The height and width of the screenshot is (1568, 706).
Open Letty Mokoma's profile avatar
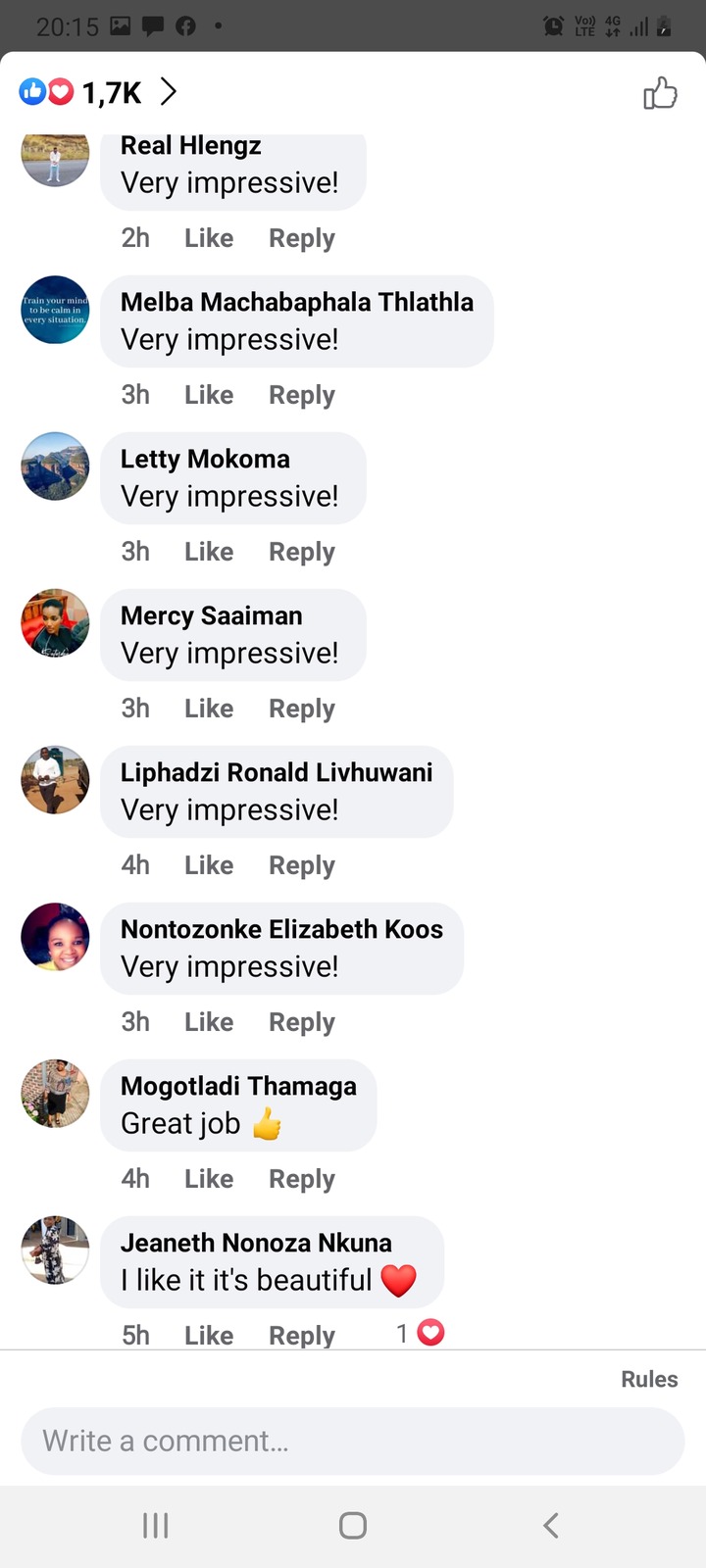tap(55, 466)
